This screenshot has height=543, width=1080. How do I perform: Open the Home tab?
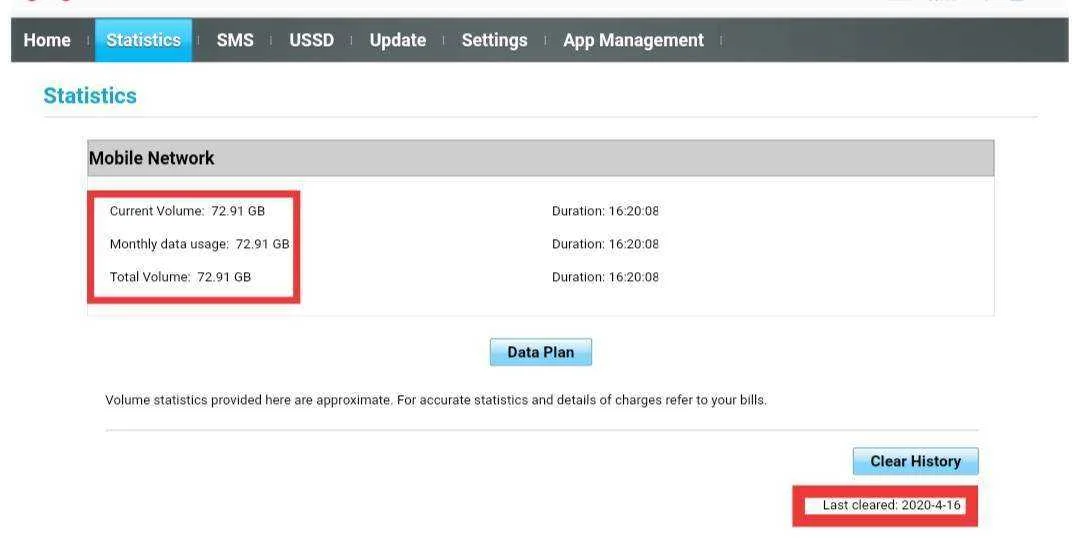tap(47, 40)
